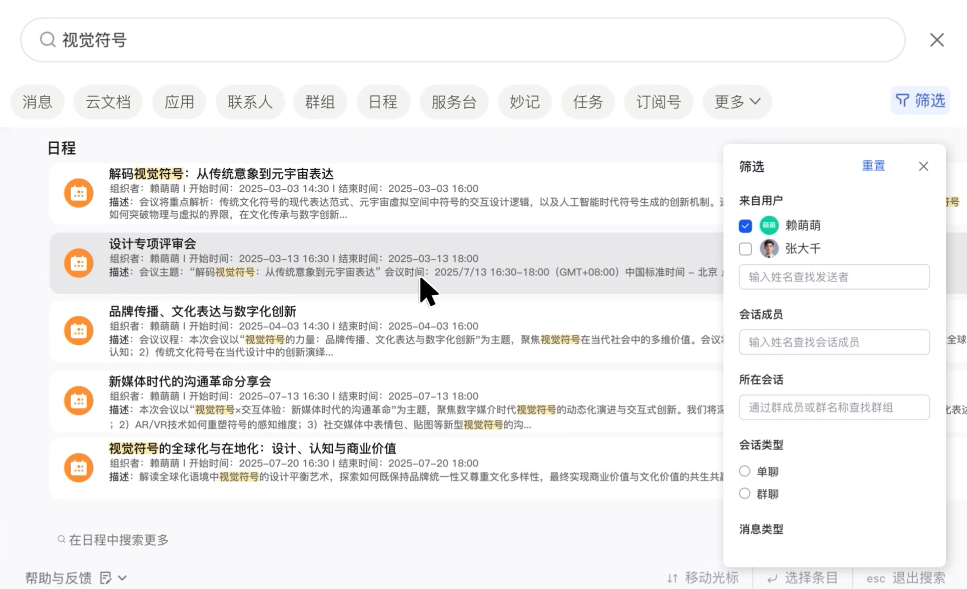Select the 单聊 radio option
The height and width of the screenshot is (589, 967).
pyautogui.click(x=744, y=471)
